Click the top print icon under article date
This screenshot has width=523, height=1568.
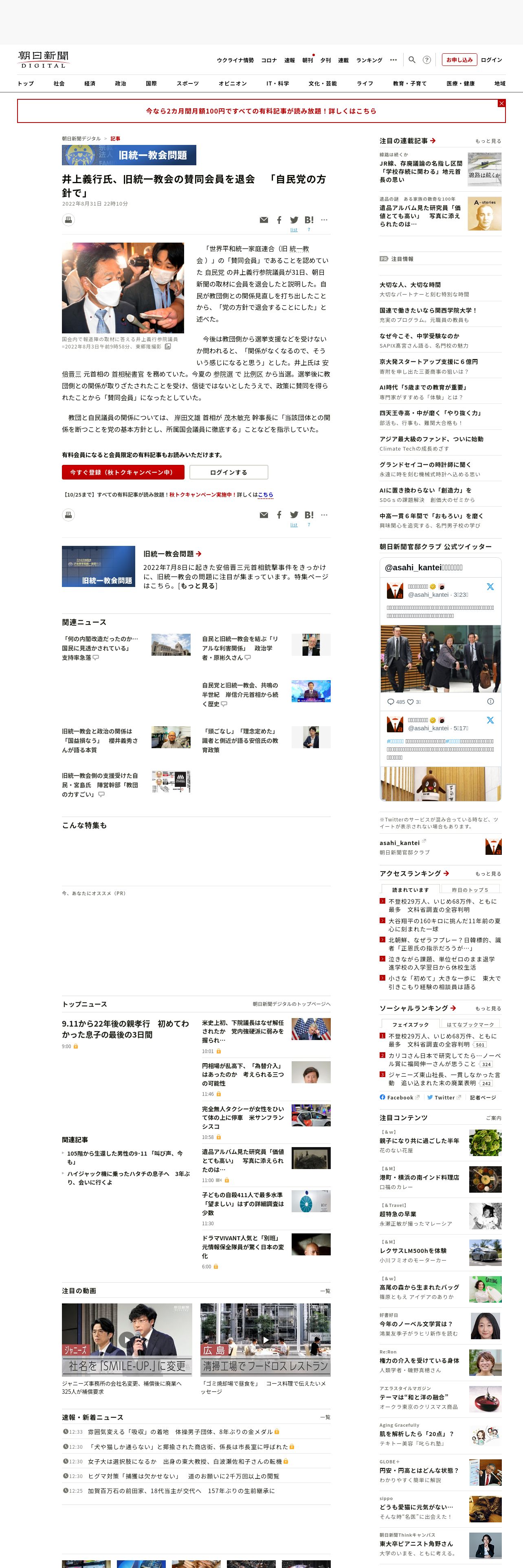coord(68,220)
